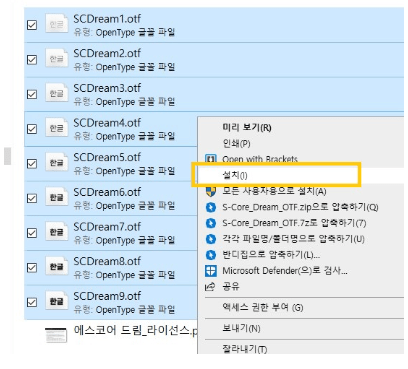
Task: Select 반디집으로 압축하기(L)...
Action: (x=271, y=255)
